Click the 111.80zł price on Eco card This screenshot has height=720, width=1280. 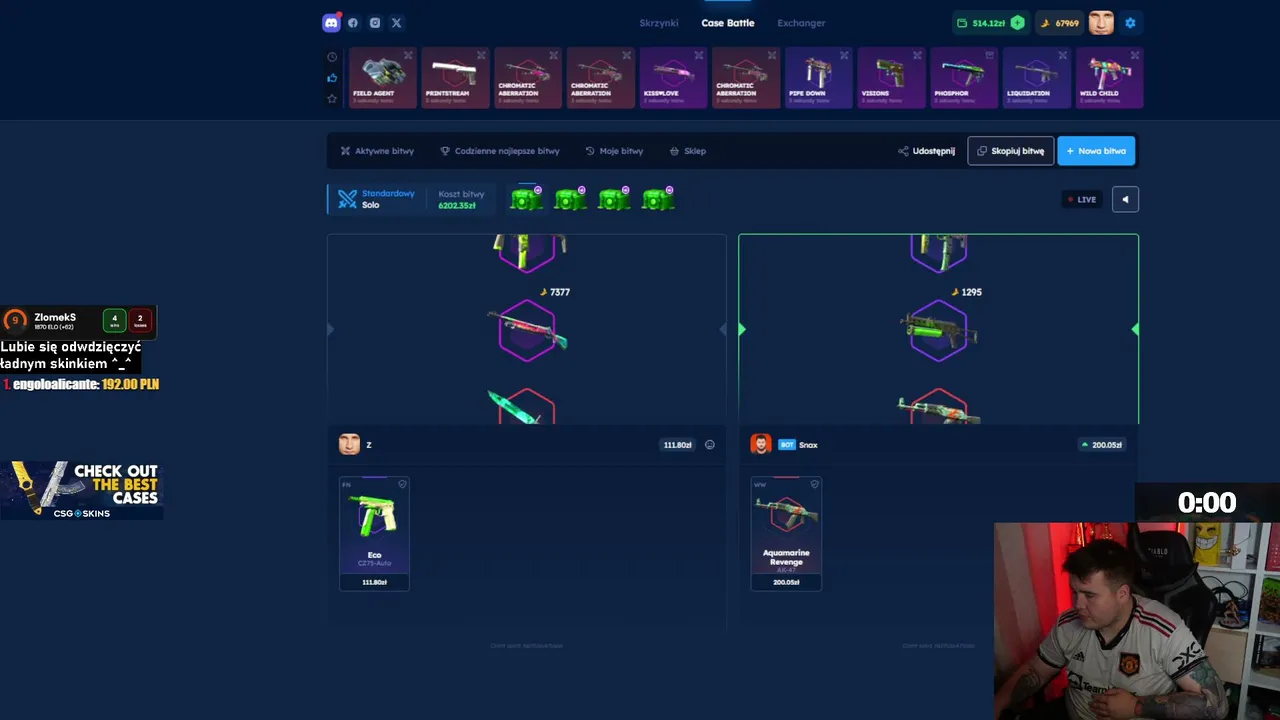point(374,582)
